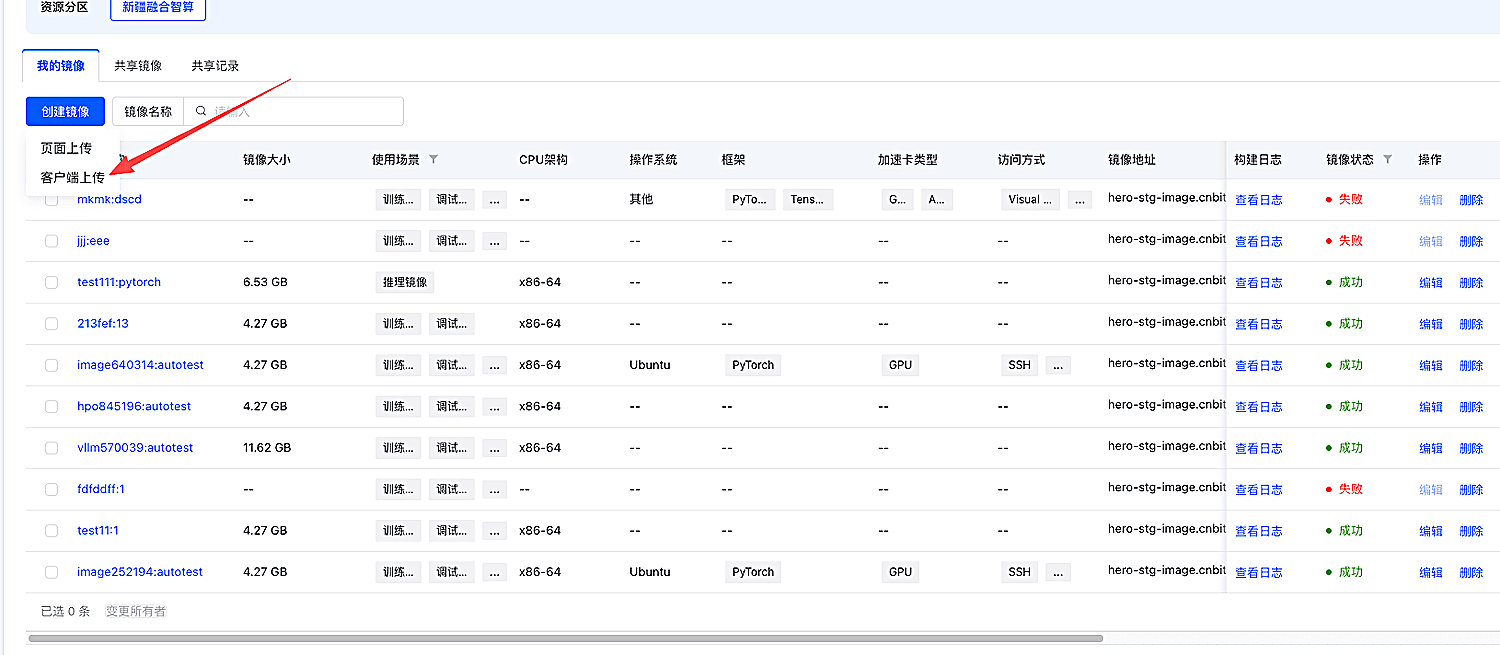Viewport: 1500px width, 655px height.
Task: Open the vllm570039:autotest image link
Action: tap(135, 447)
